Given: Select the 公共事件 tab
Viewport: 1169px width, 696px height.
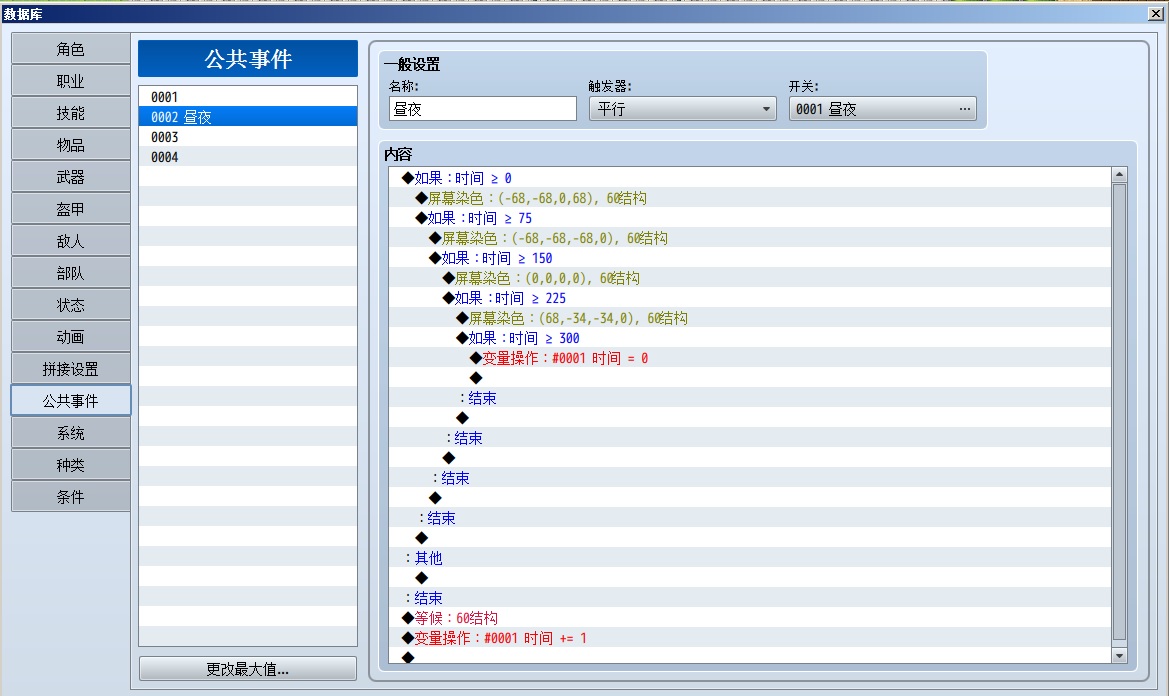Looking at the screenshot, I should pyautogui.click(x=71, y=401).
